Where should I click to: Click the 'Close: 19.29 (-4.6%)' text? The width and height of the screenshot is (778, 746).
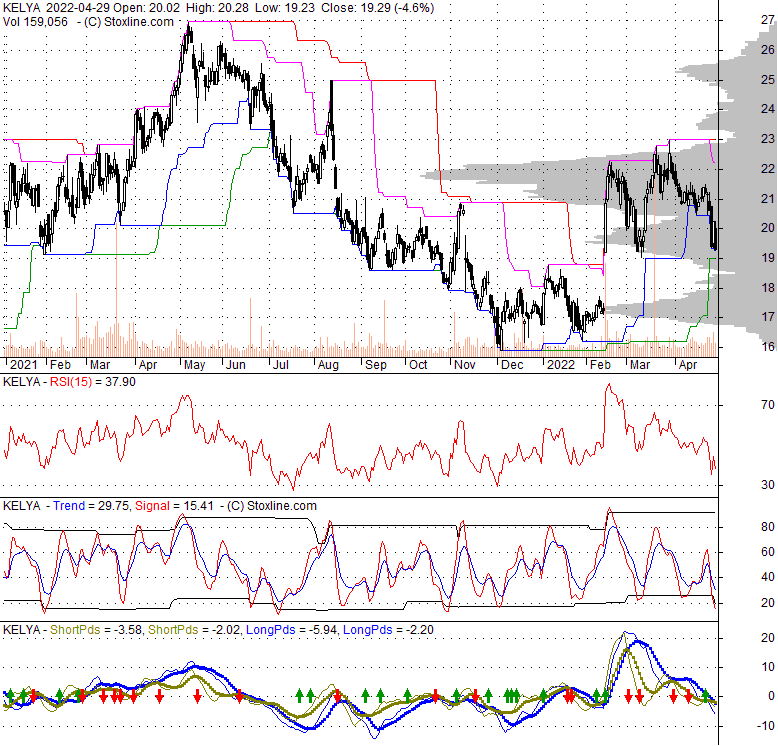click(378, 8)
